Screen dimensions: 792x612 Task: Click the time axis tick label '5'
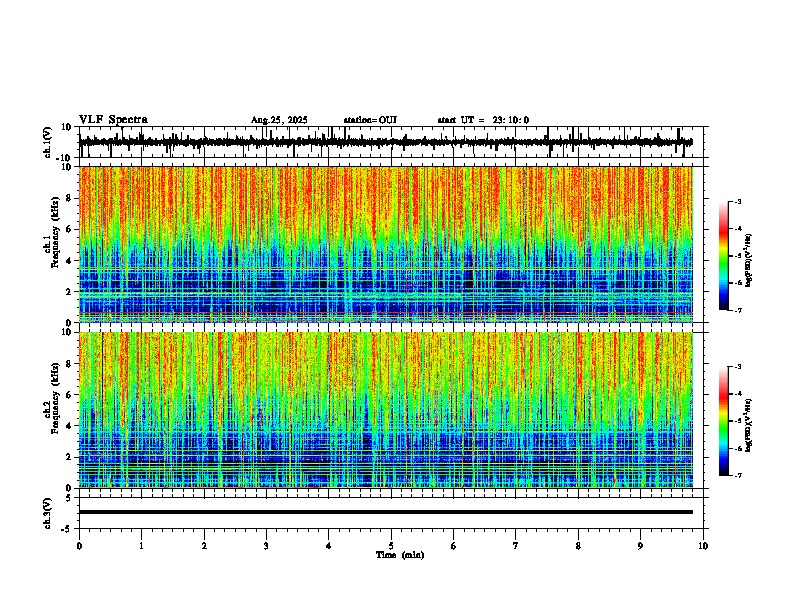click(391, 546)
